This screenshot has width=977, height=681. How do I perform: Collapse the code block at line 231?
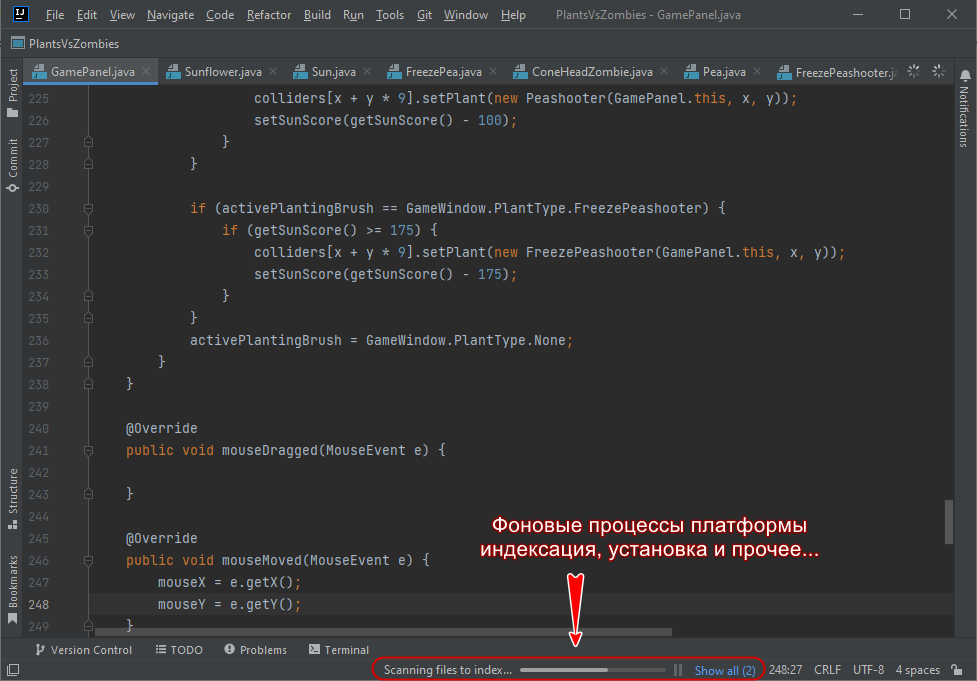[x=88, y=231]
